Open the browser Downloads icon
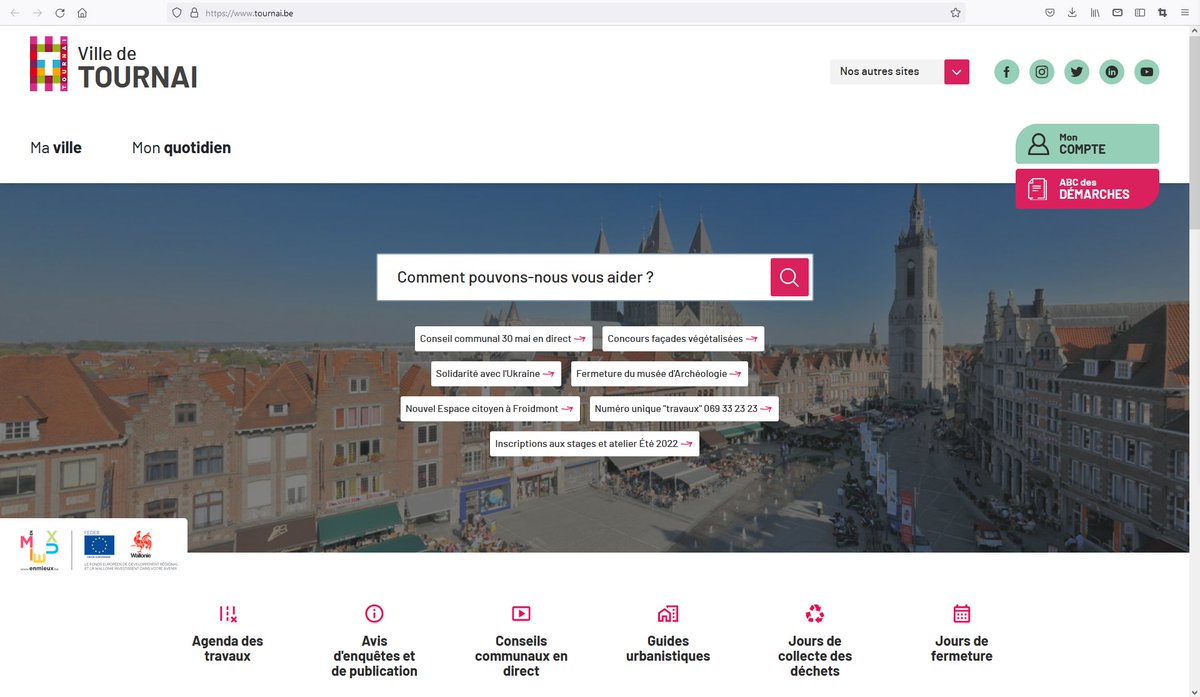 point(1072,13)
